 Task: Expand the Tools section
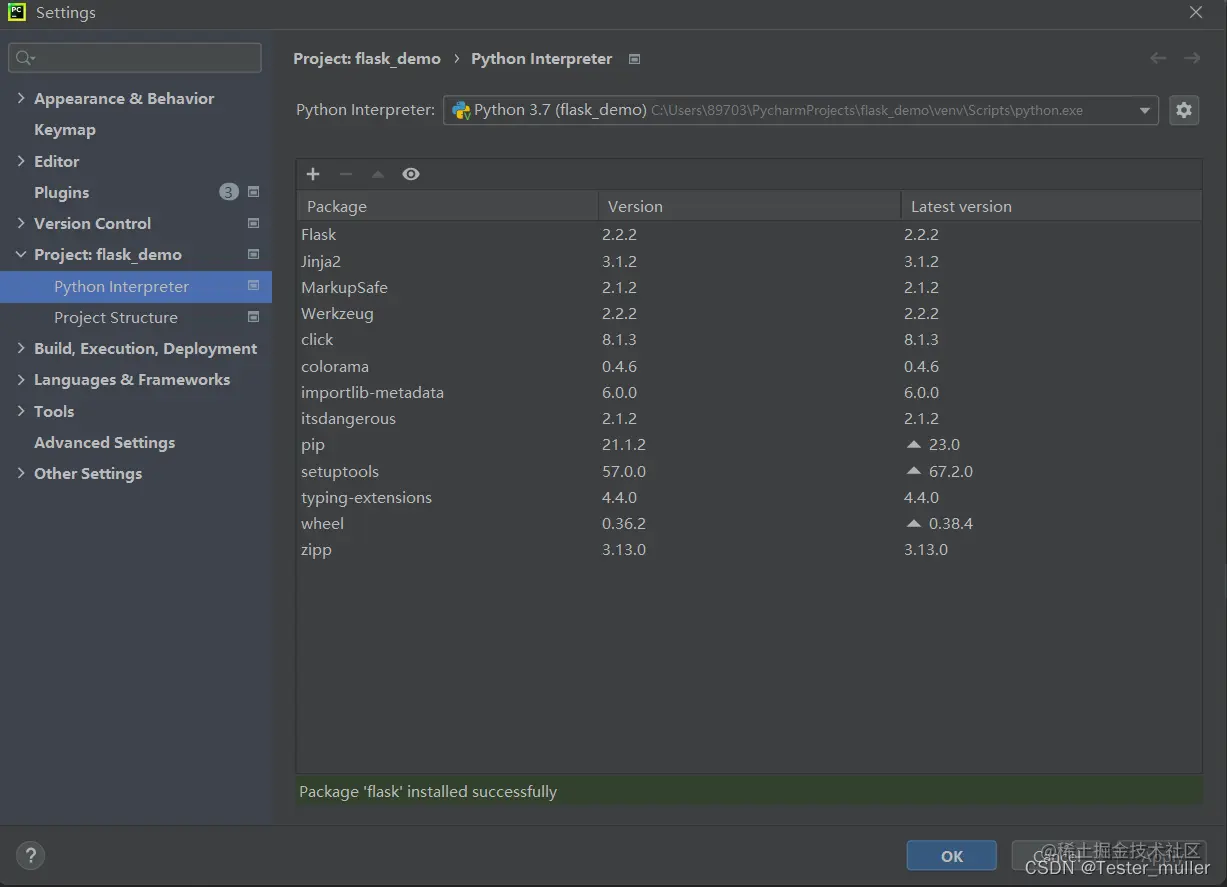pyautogui.click(x=21, y=411)
